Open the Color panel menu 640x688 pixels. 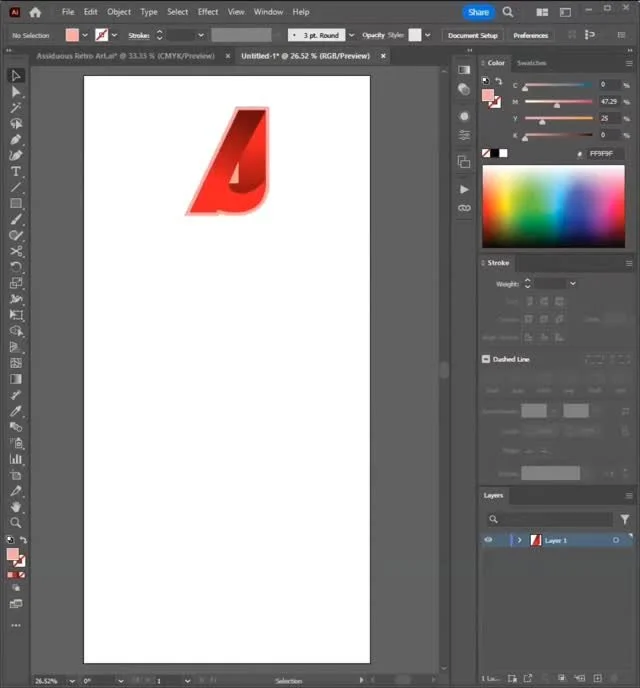[629, 63]
